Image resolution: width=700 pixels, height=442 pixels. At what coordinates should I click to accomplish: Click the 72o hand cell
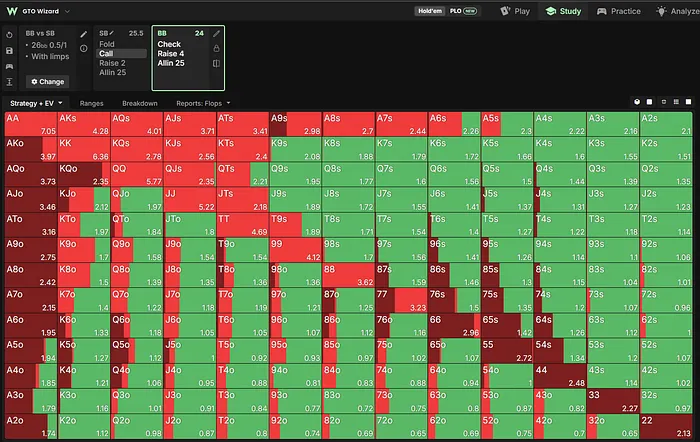point(401,426)
